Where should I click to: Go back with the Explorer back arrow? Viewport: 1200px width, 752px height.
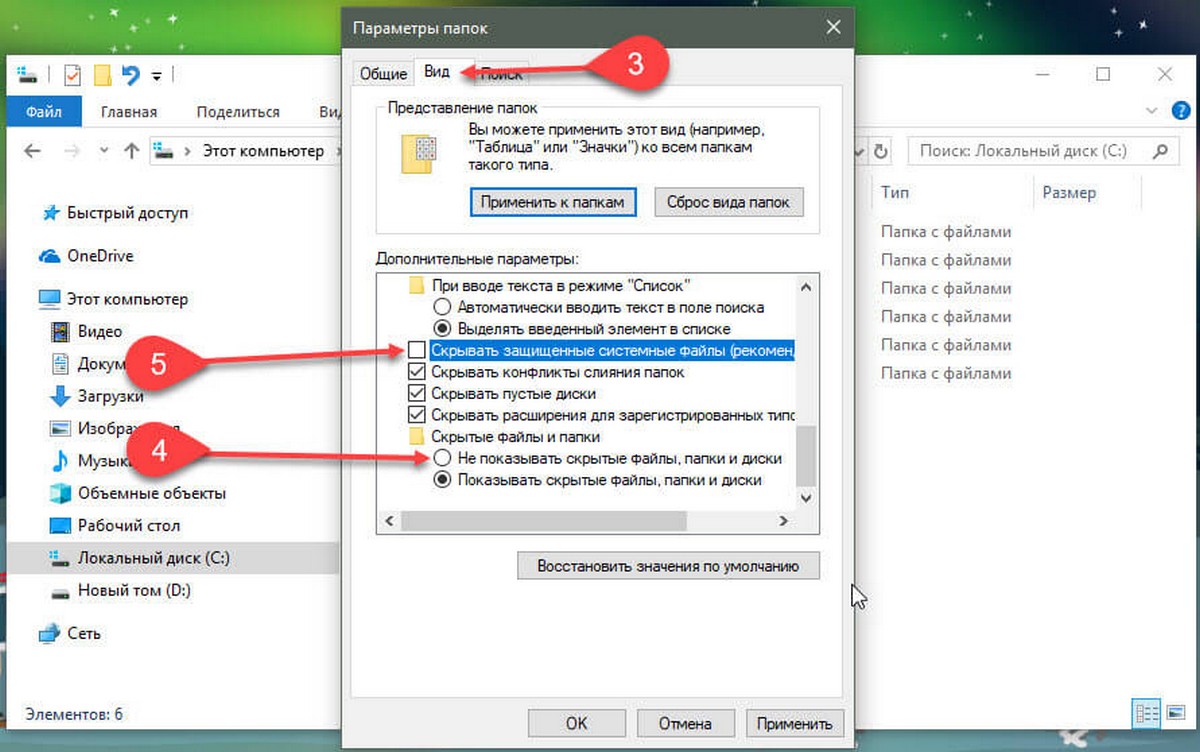pos(32,151)
